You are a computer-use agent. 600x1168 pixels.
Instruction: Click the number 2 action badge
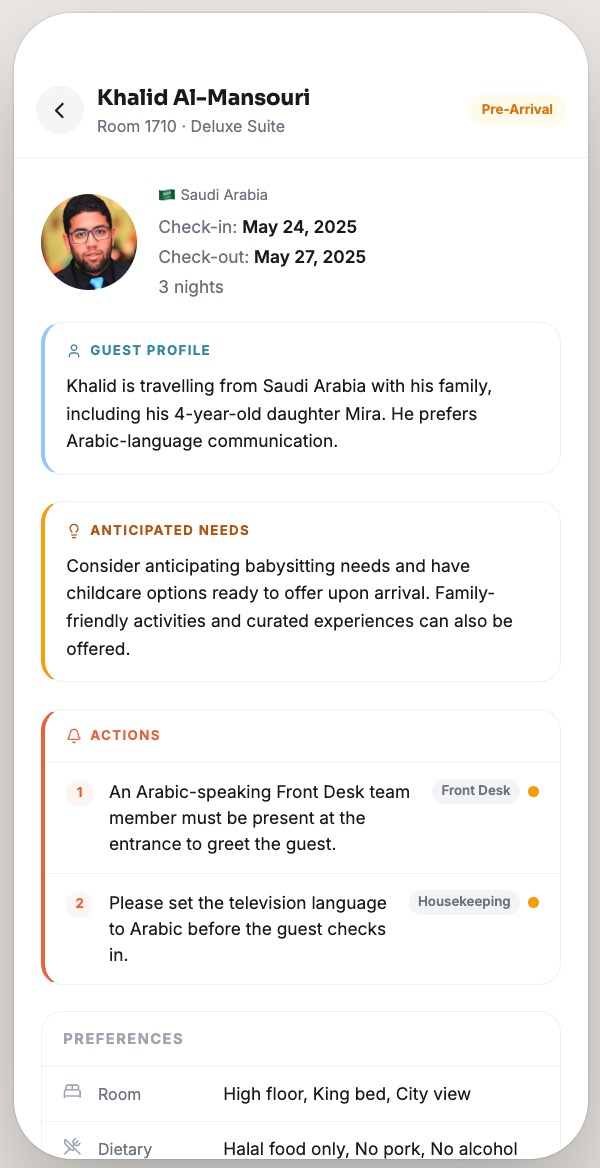click(x=79, y=904)
